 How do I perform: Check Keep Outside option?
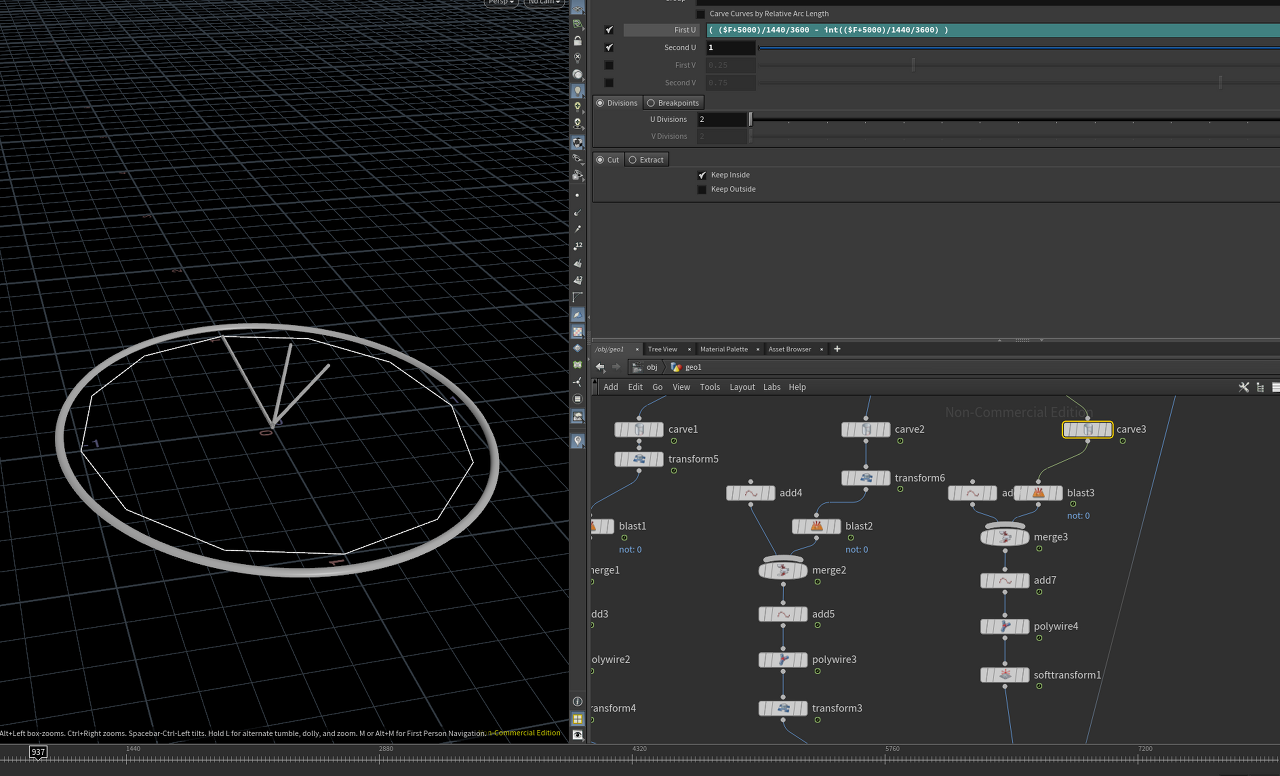click(x=702, y=189)
